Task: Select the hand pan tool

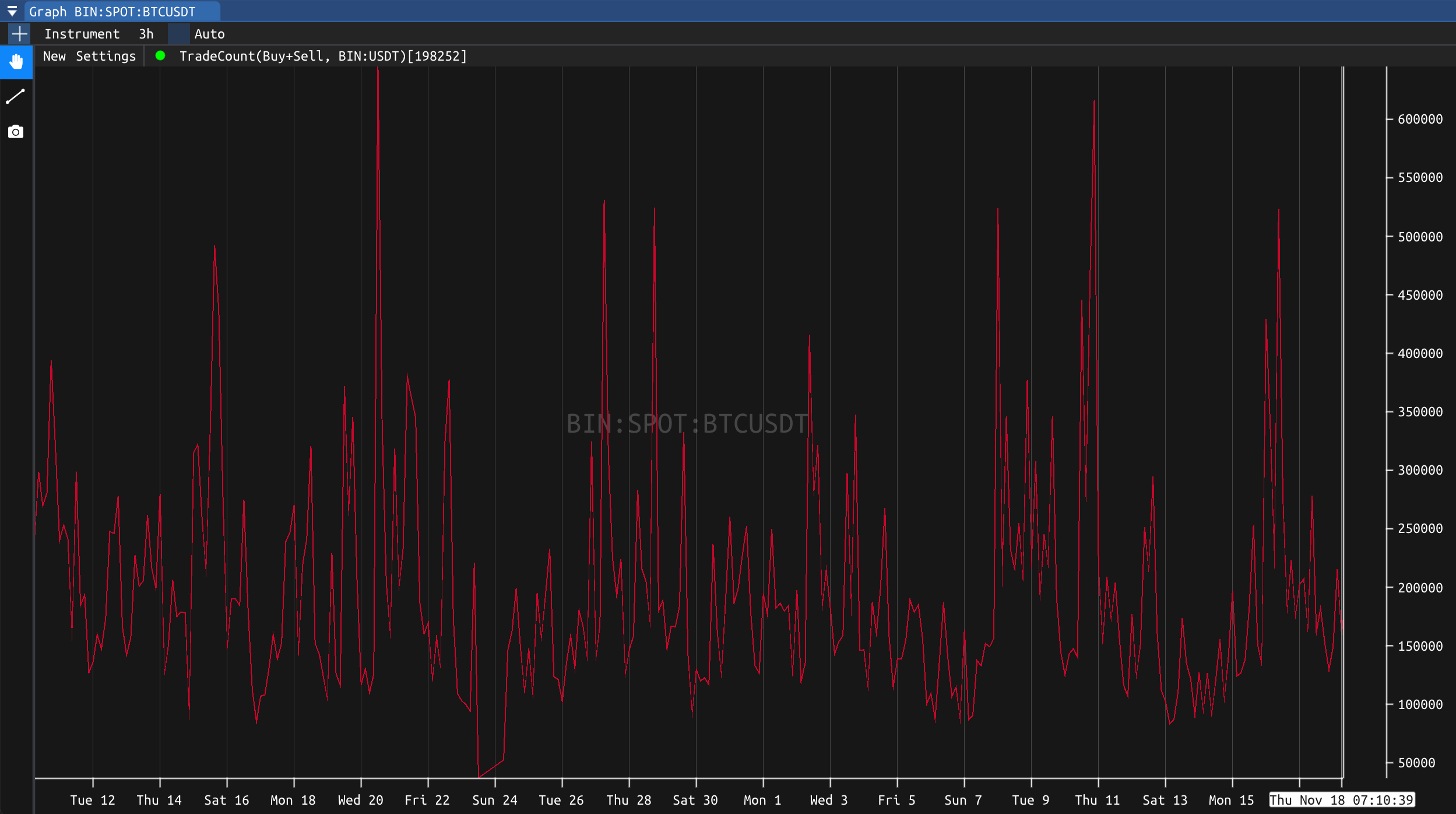Action: [x=16, y=62]
